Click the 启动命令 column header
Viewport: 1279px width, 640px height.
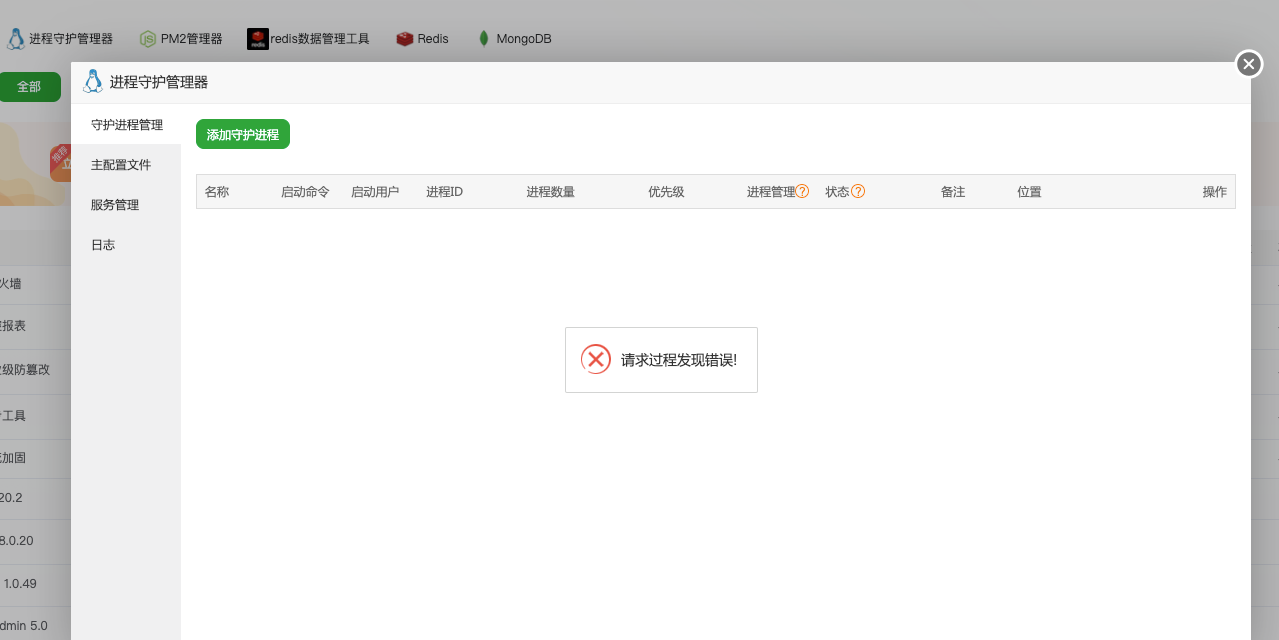(x=305, y=191)
